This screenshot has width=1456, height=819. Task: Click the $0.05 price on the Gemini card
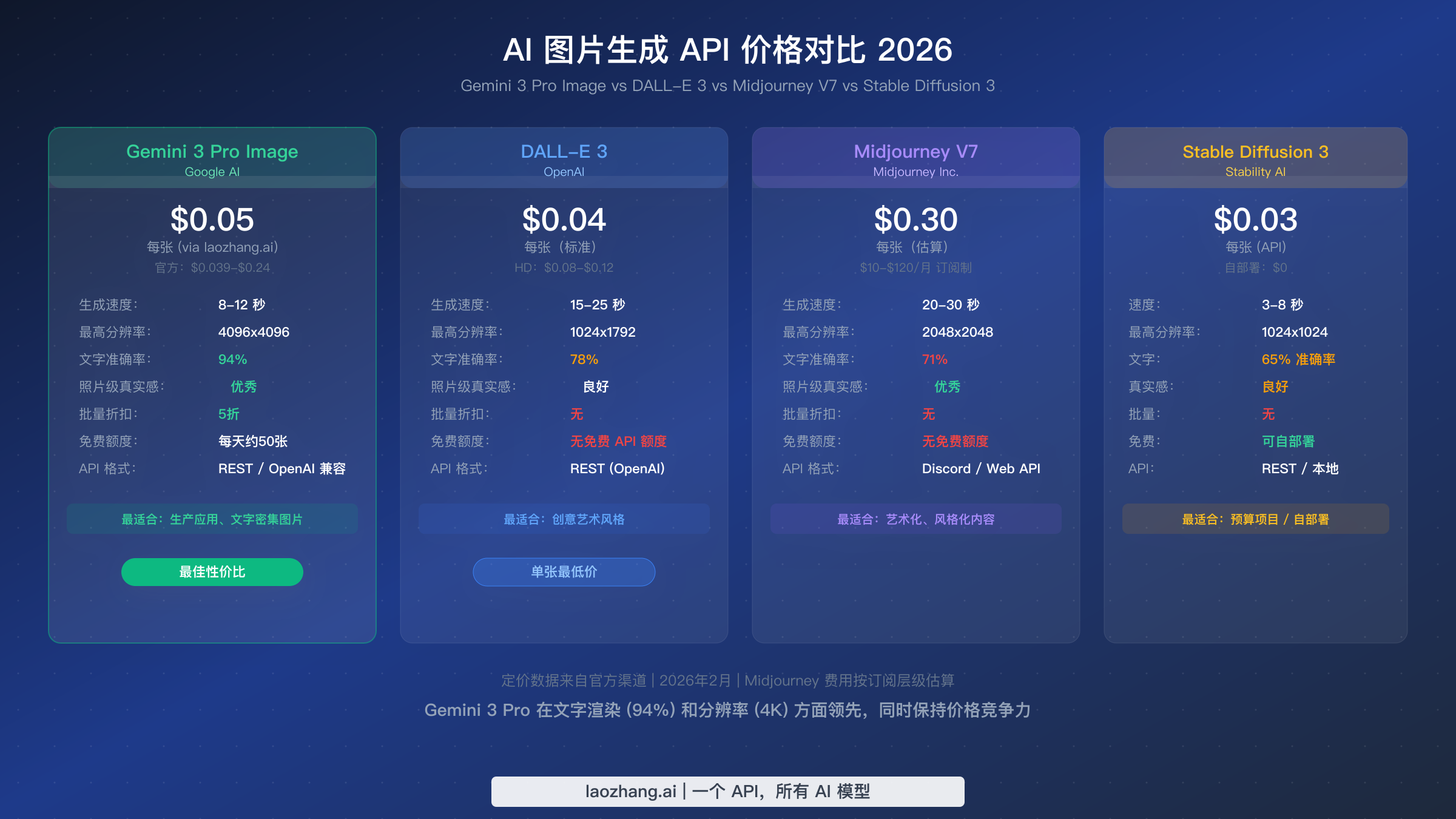pyautogui.click(x=212, y=220)
